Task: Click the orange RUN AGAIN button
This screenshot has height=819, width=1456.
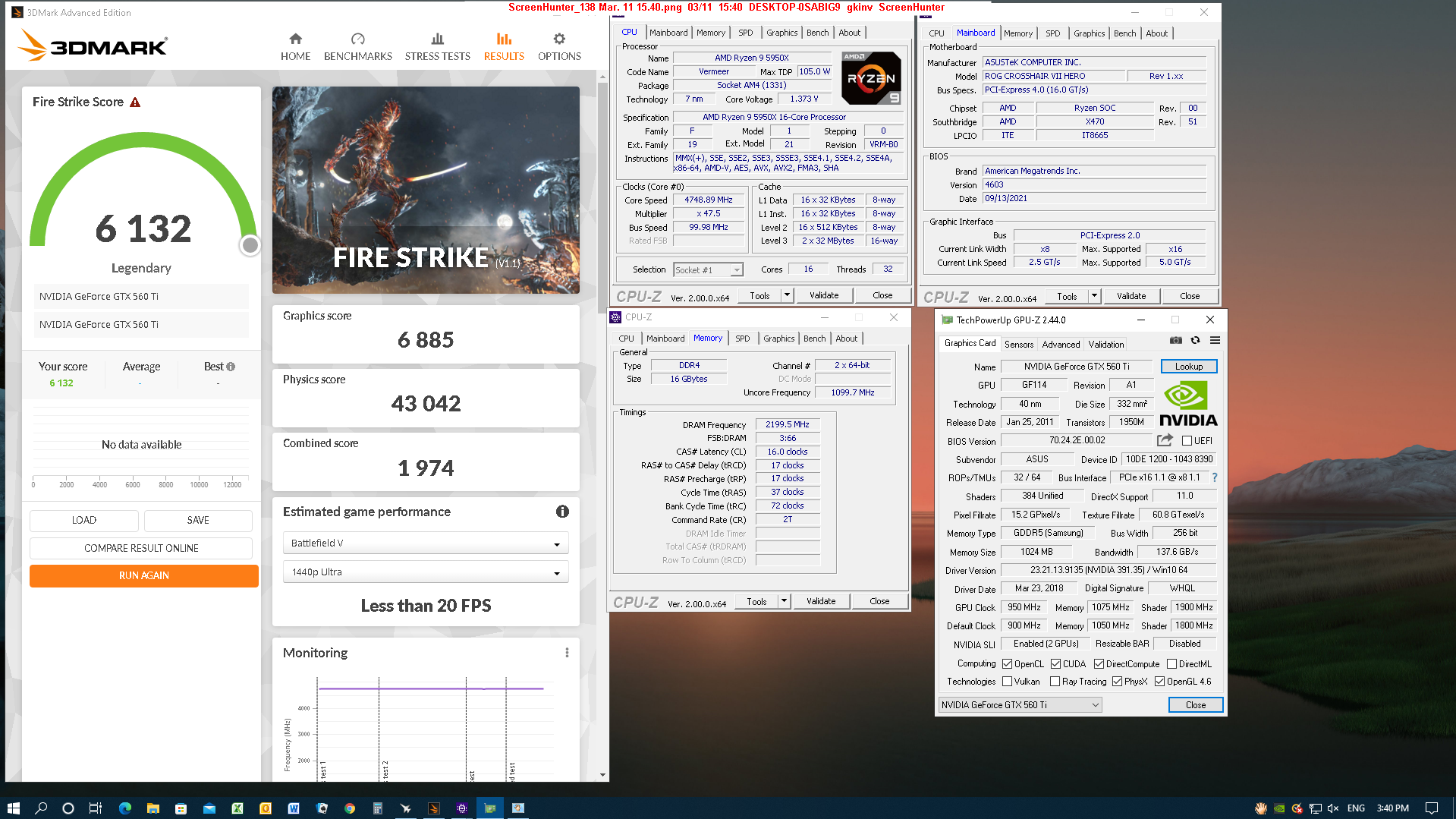Action: (x=144, y=576)
